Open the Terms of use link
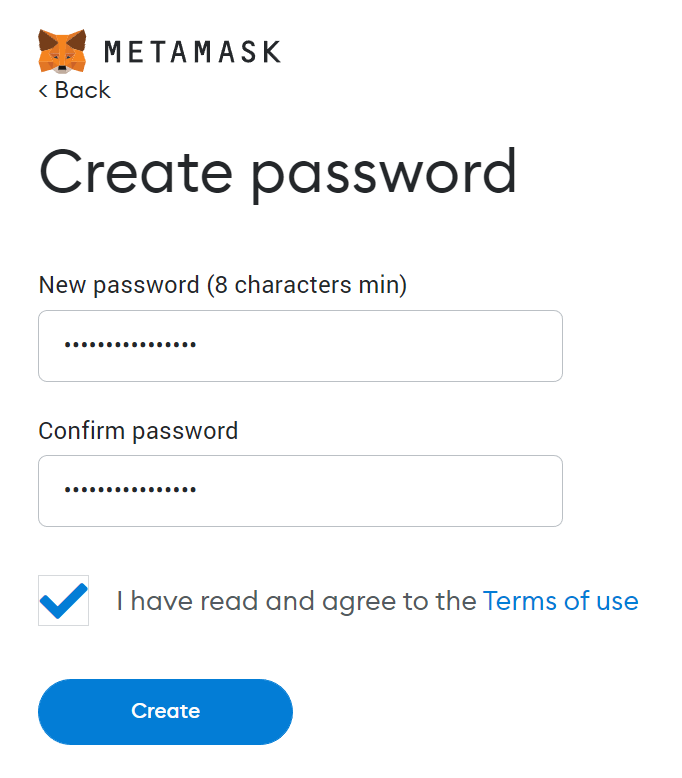Screen dimensions: 682x778 click(x=560, y=601)
